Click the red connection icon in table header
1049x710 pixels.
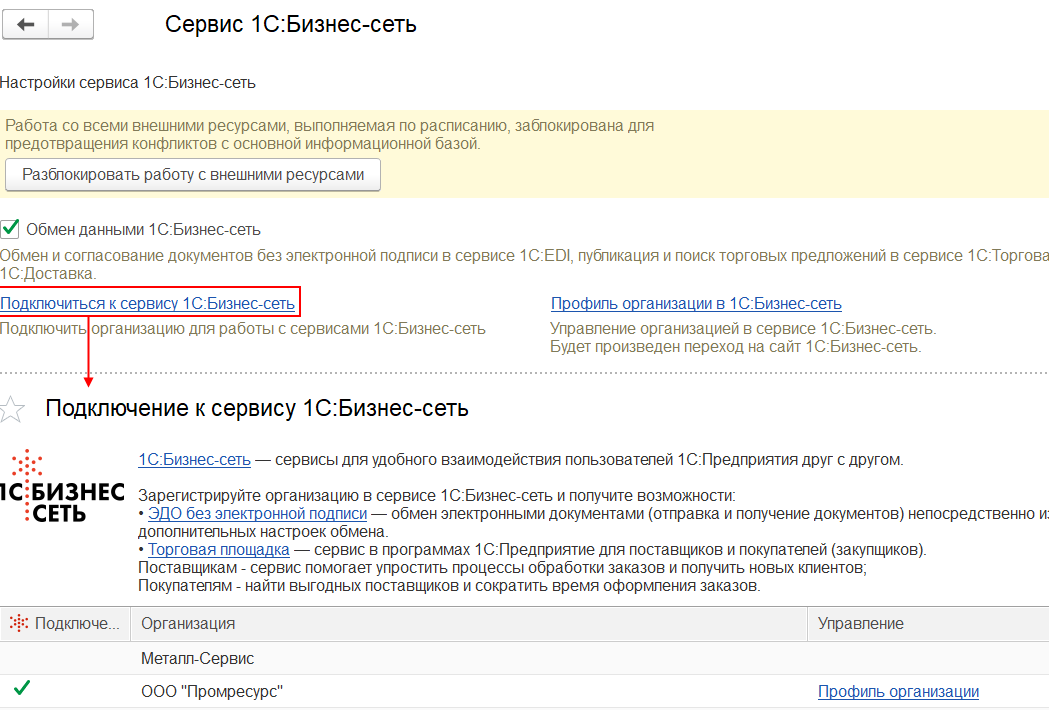(x=19, y=623)
